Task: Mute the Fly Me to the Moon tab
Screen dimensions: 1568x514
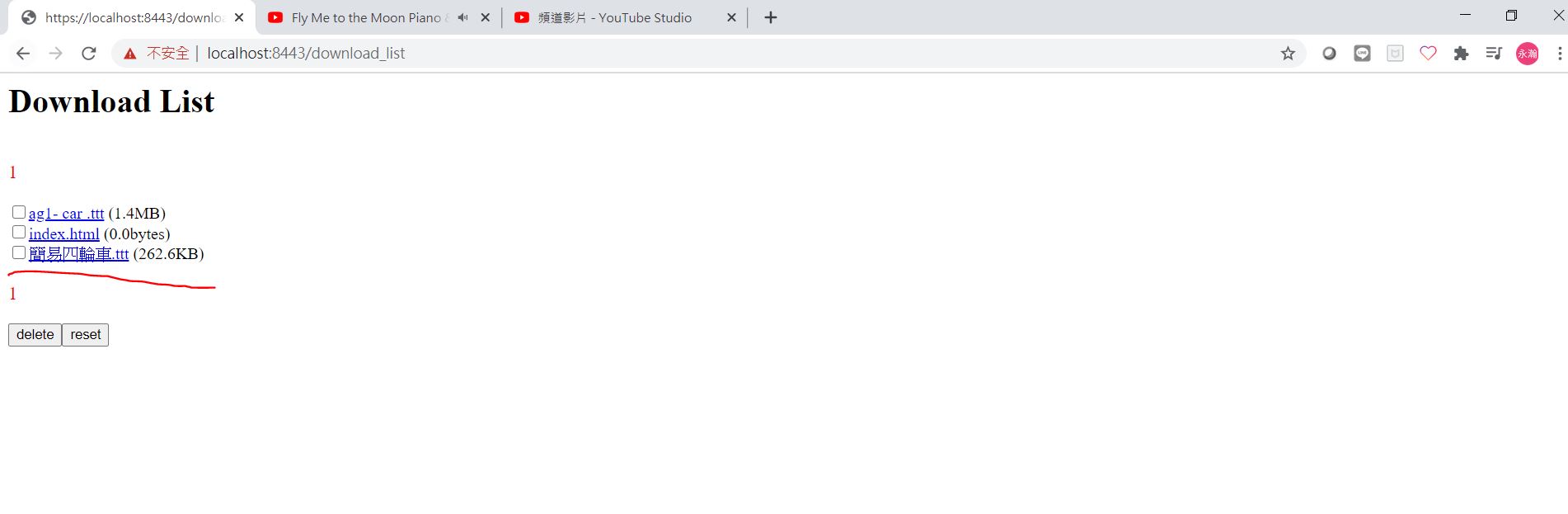Action: coord(462,17)
